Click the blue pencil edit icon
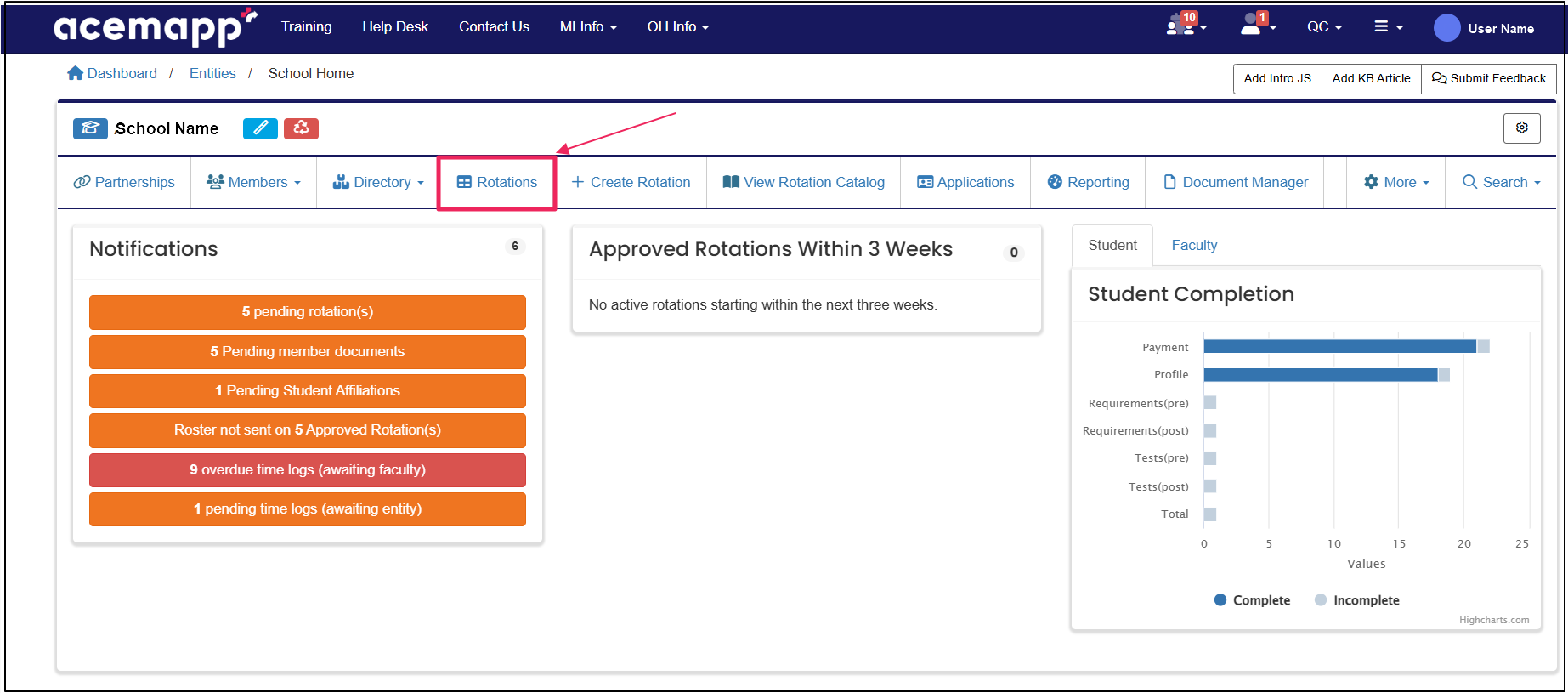The width and height of the screenshot is (1568, 693). [x=260, y=128]
